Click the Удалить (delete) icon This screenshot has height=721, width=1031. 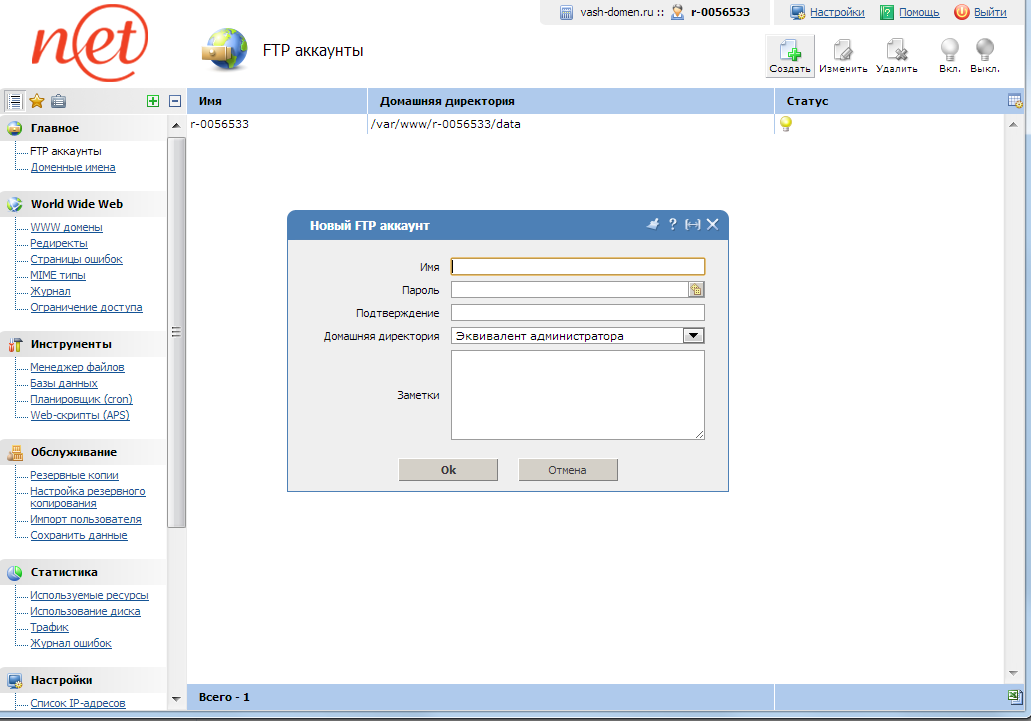pos(896,50)
